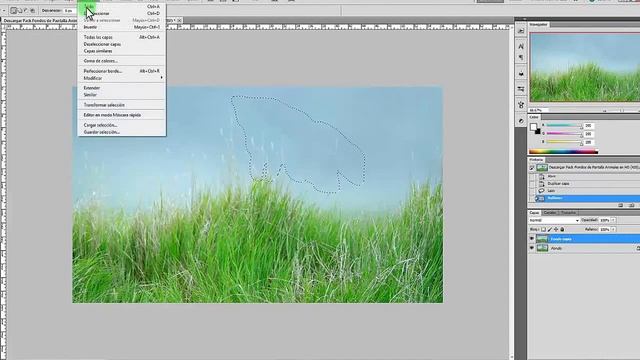Click the Navigator preview thumbnail
This screenshot has width=640, height=360.
pos(584,67)
